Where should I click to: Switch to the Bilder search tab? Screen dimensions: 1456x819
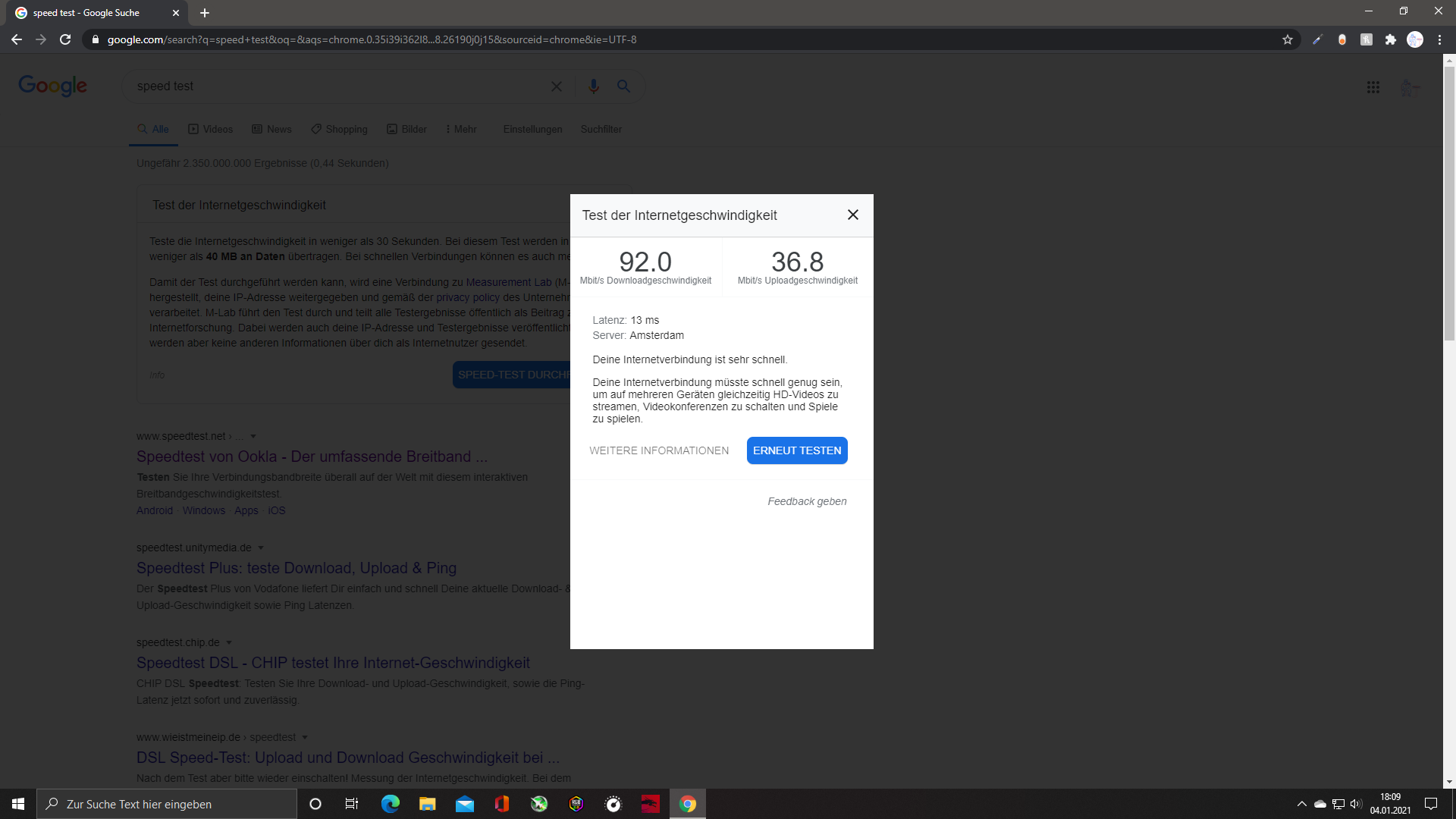click(x=406, y=129)
